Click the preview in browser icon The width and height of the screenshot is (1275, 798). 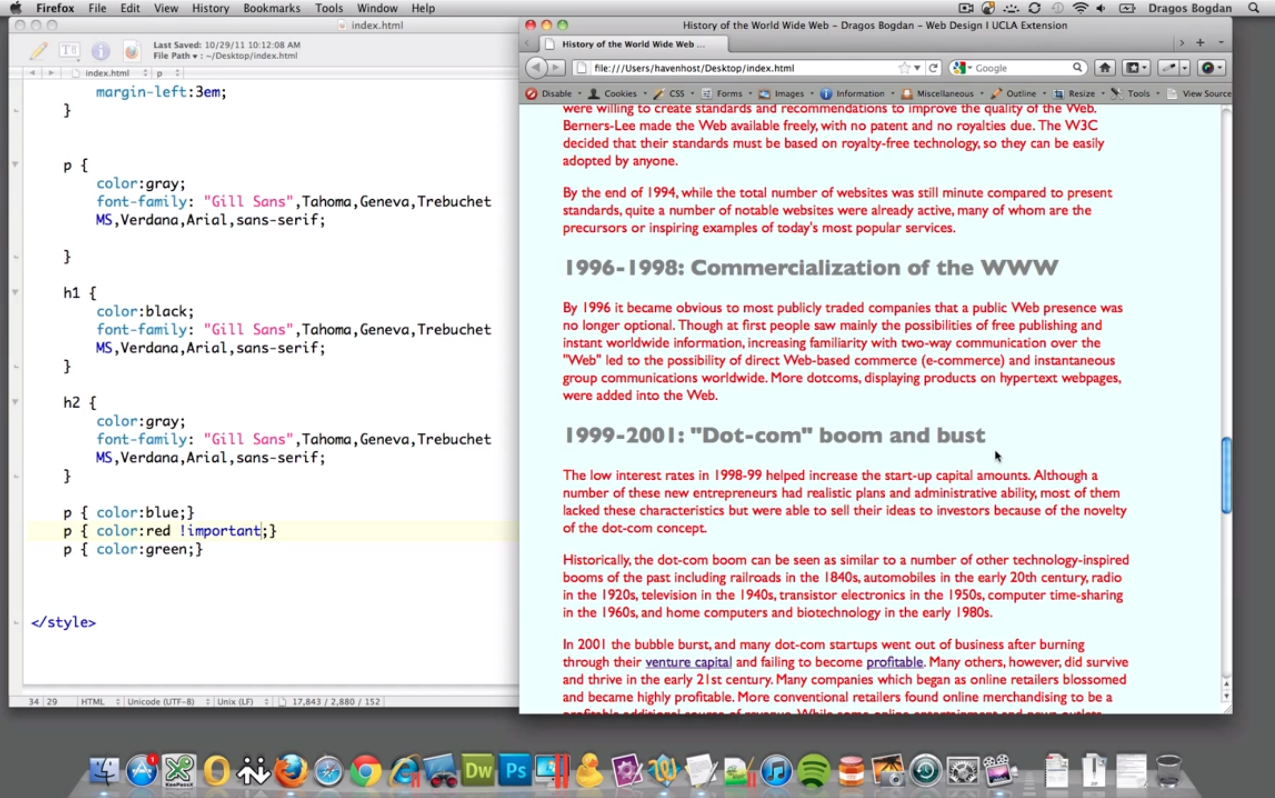[x=132, y=50]
